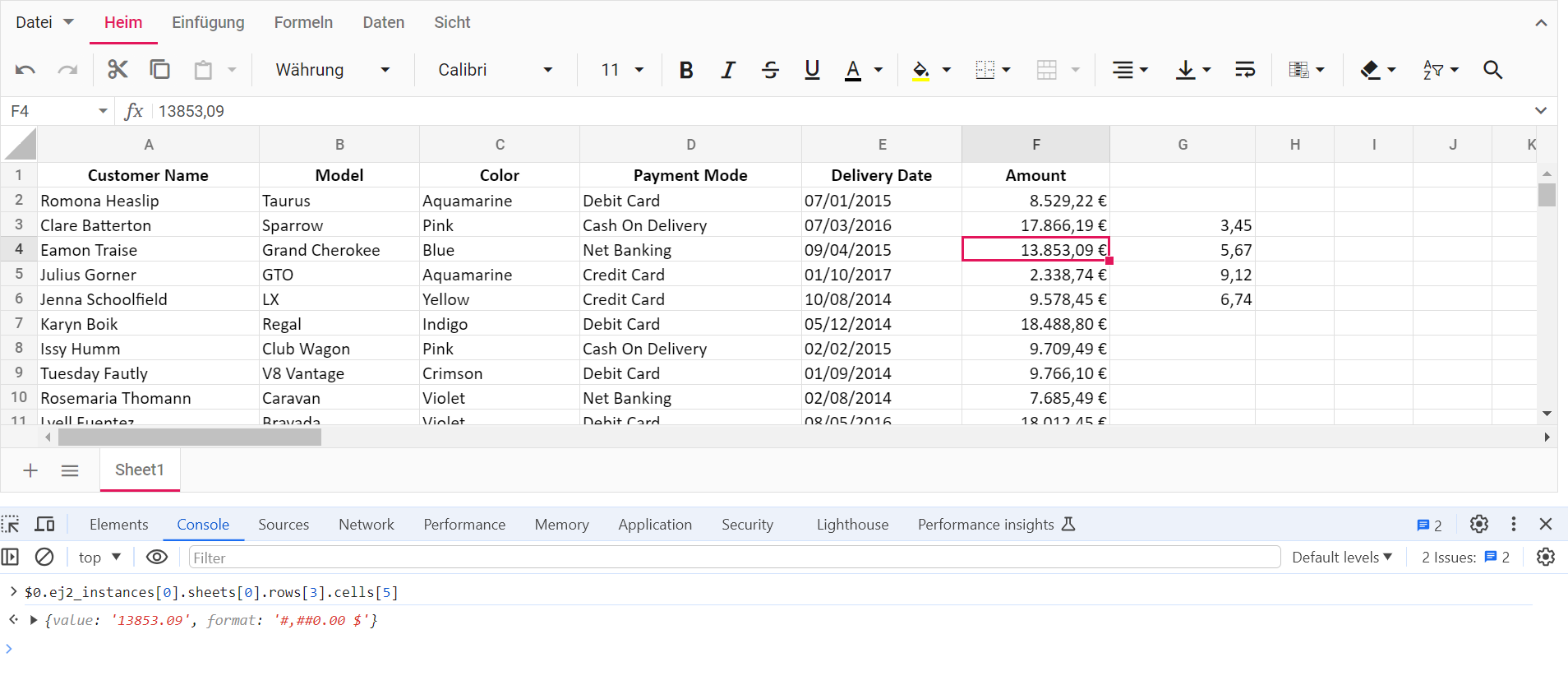Open DevTools more options menu
Image resolution: width=1568 pixels, height=699 pixels.
click(x=1514, y=524)
